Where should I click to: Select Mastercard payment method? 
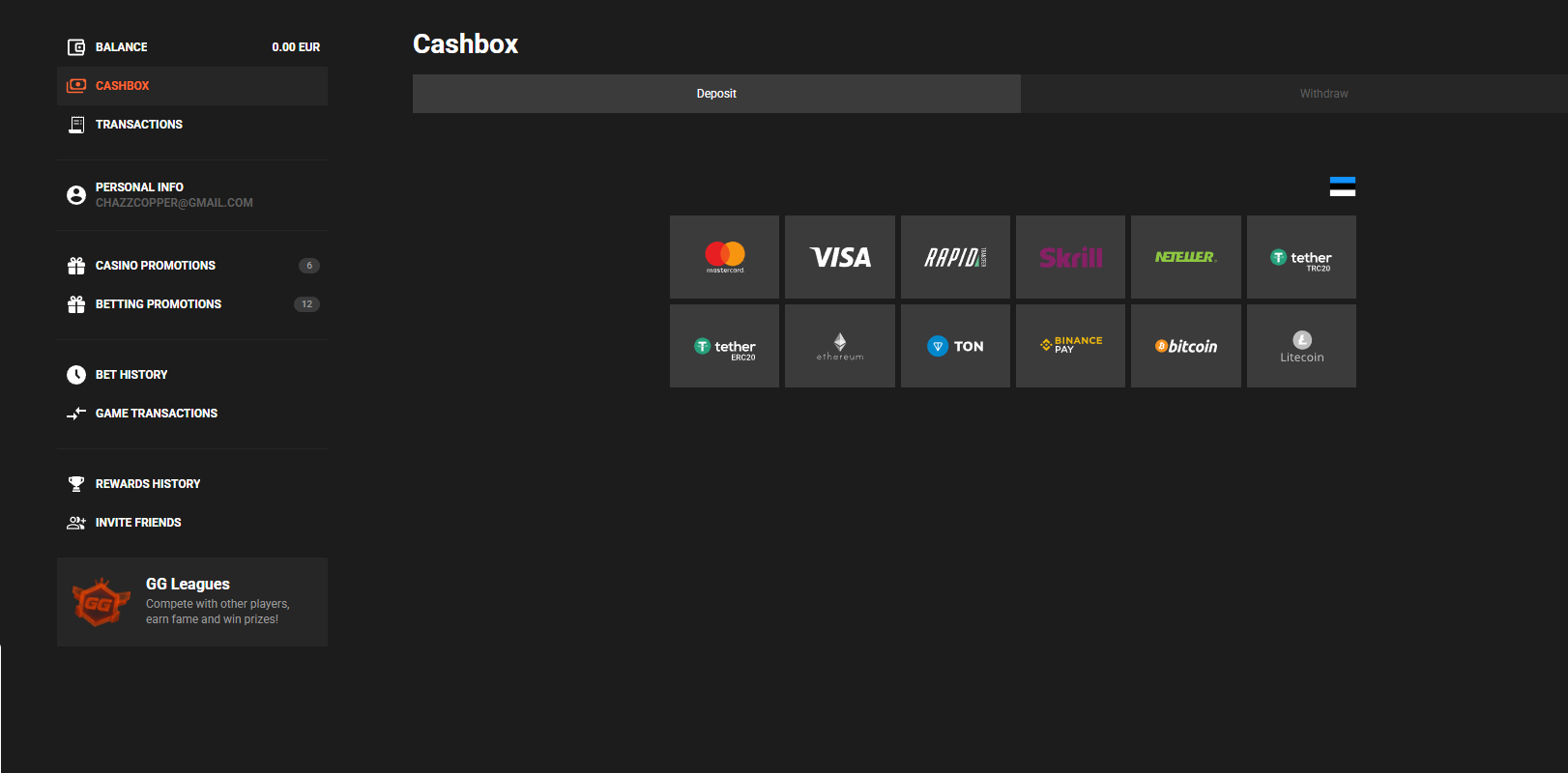724,257
